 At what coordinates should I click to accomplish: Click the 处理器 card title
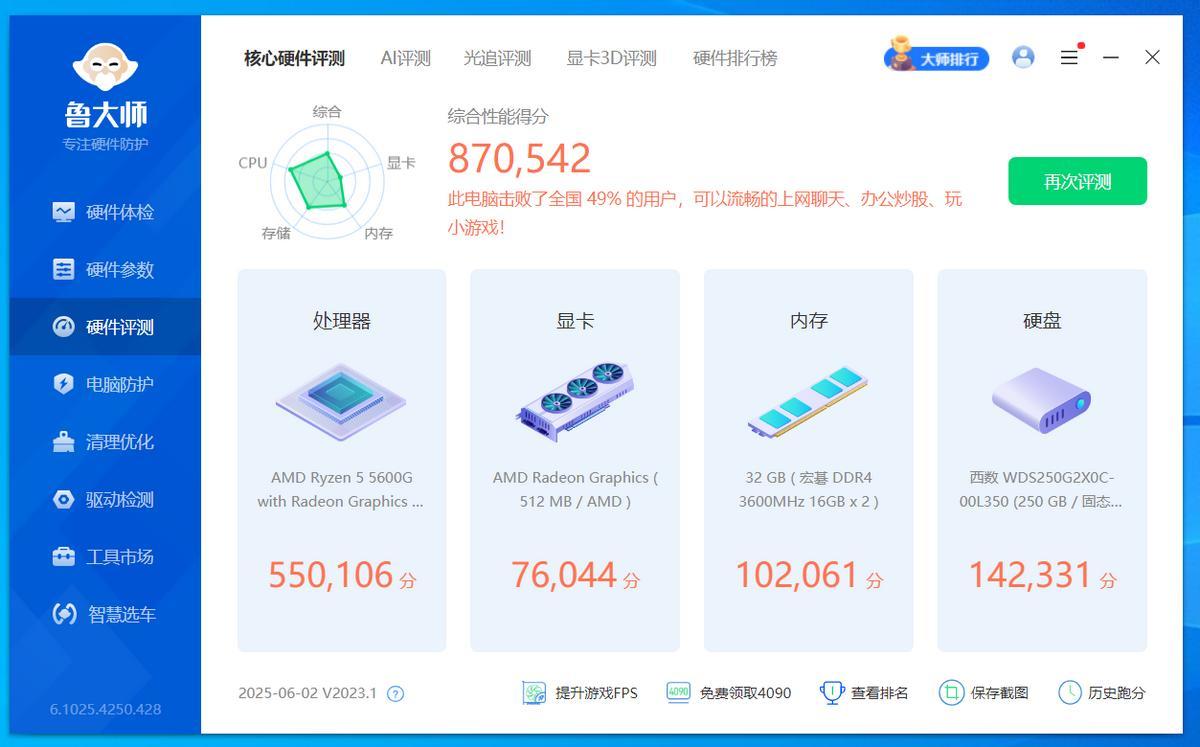(x=342, y=321)
